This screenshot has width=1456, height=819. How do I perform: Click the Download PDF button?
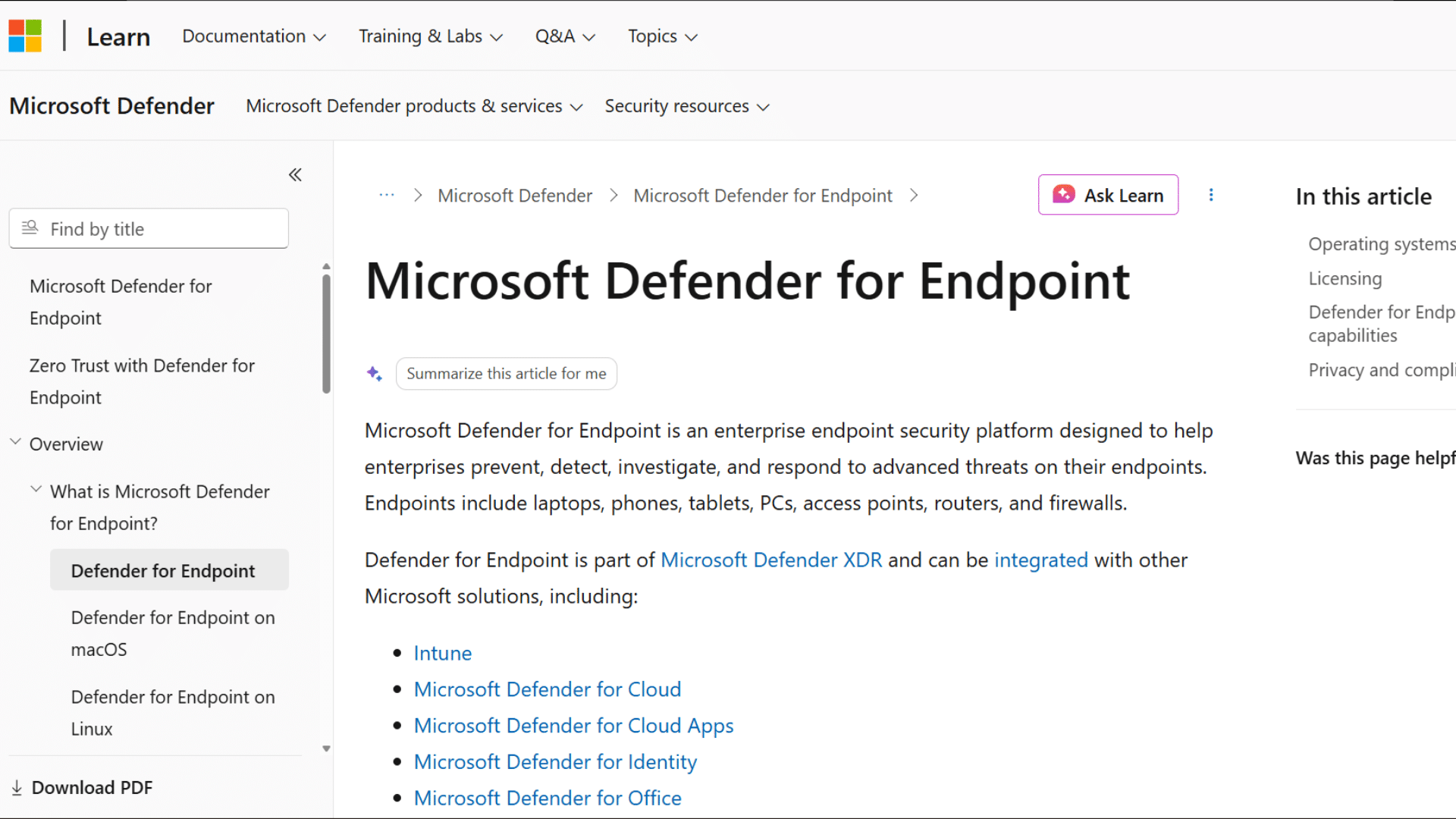click(x=82, y=788)
